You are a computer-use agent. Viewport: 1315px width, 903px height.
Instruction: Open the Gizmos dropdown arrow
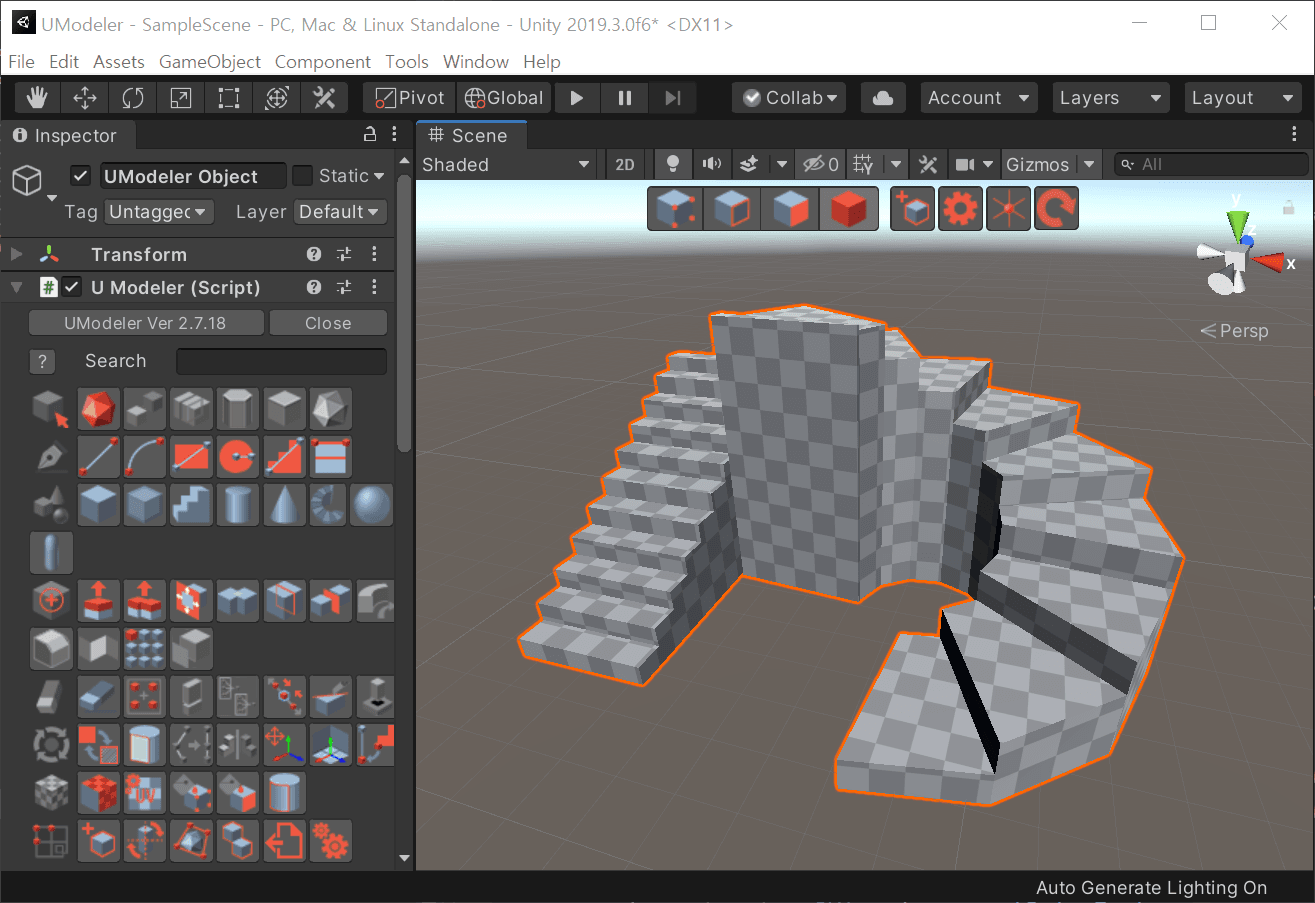(x=1090, y=165)
